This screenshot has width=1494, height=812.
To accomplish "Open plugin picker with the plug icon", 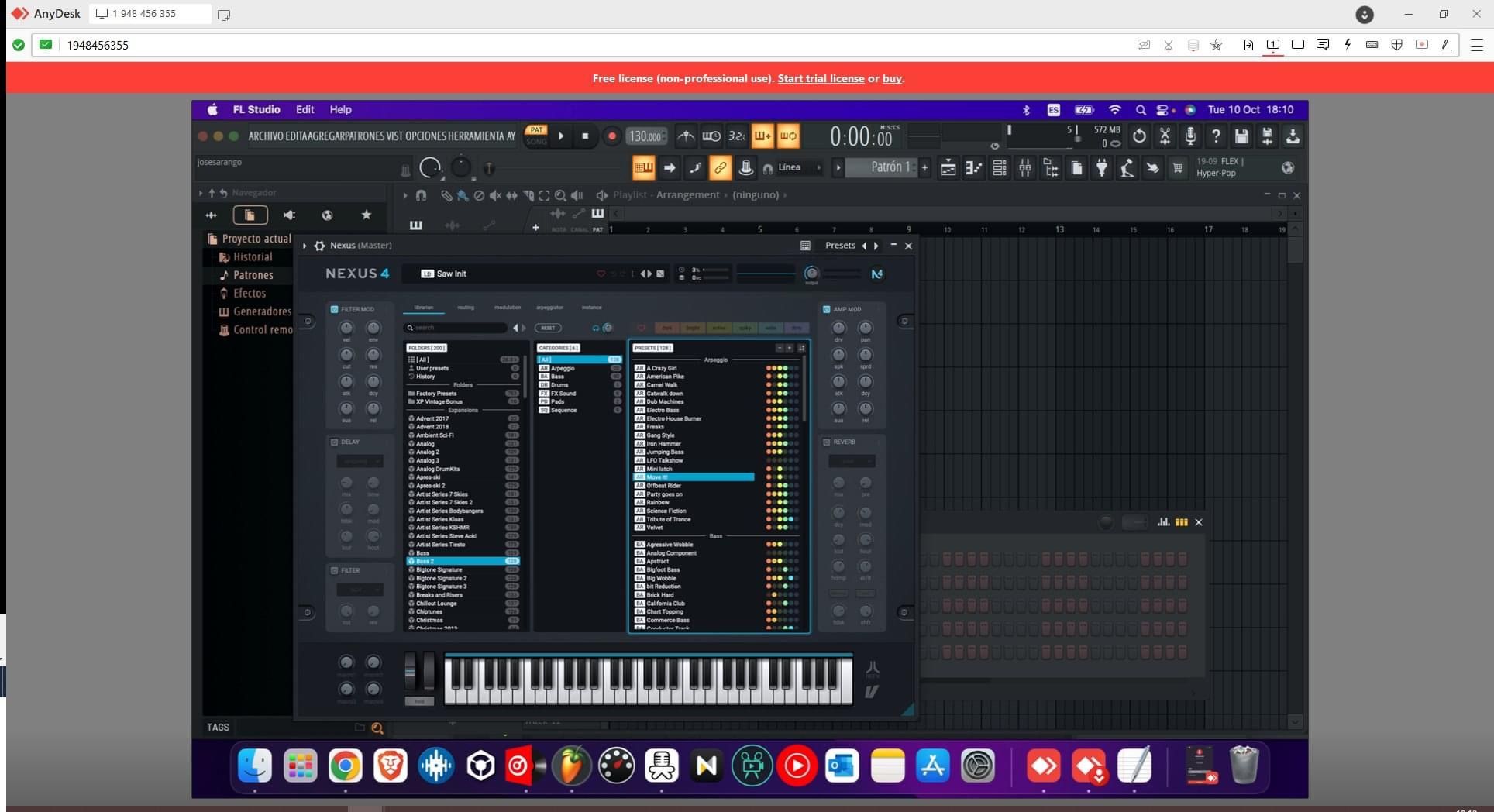I will pos(1101,168).
